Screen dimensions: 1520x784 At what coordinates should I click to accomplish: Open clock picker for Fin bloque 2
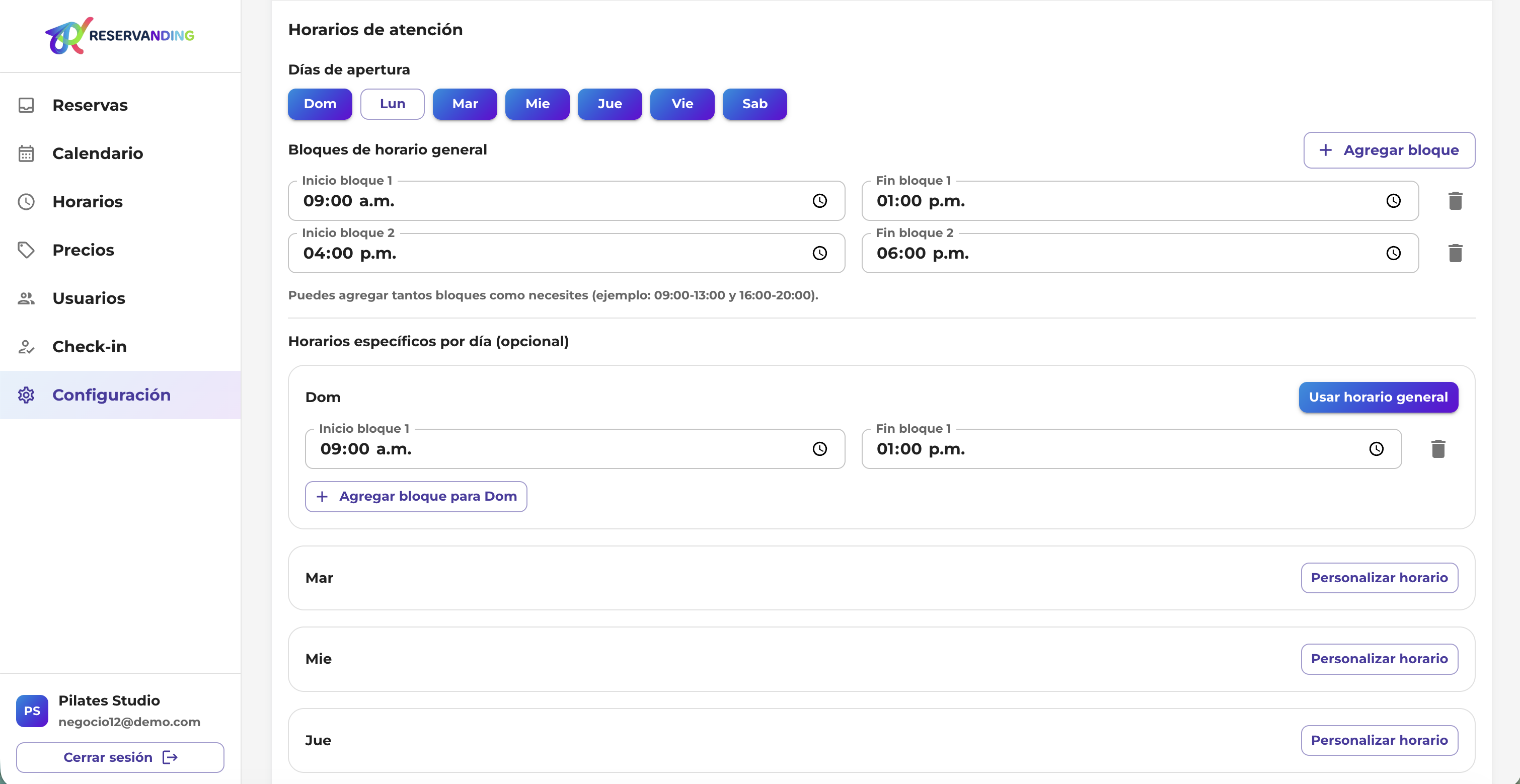(1393, 253)
